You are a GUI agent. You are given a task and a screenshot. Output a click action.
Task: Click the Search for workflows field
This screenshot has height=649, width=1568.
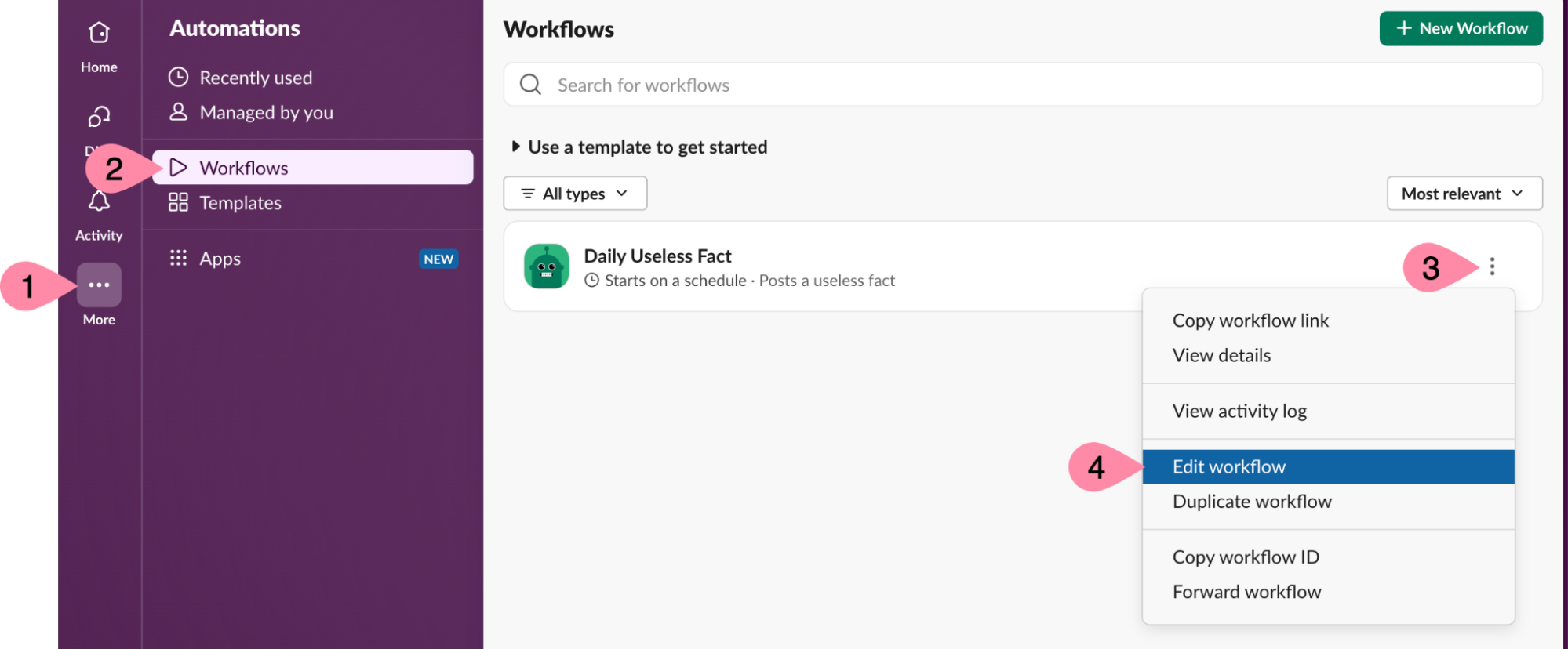[x=1020, y=85]
